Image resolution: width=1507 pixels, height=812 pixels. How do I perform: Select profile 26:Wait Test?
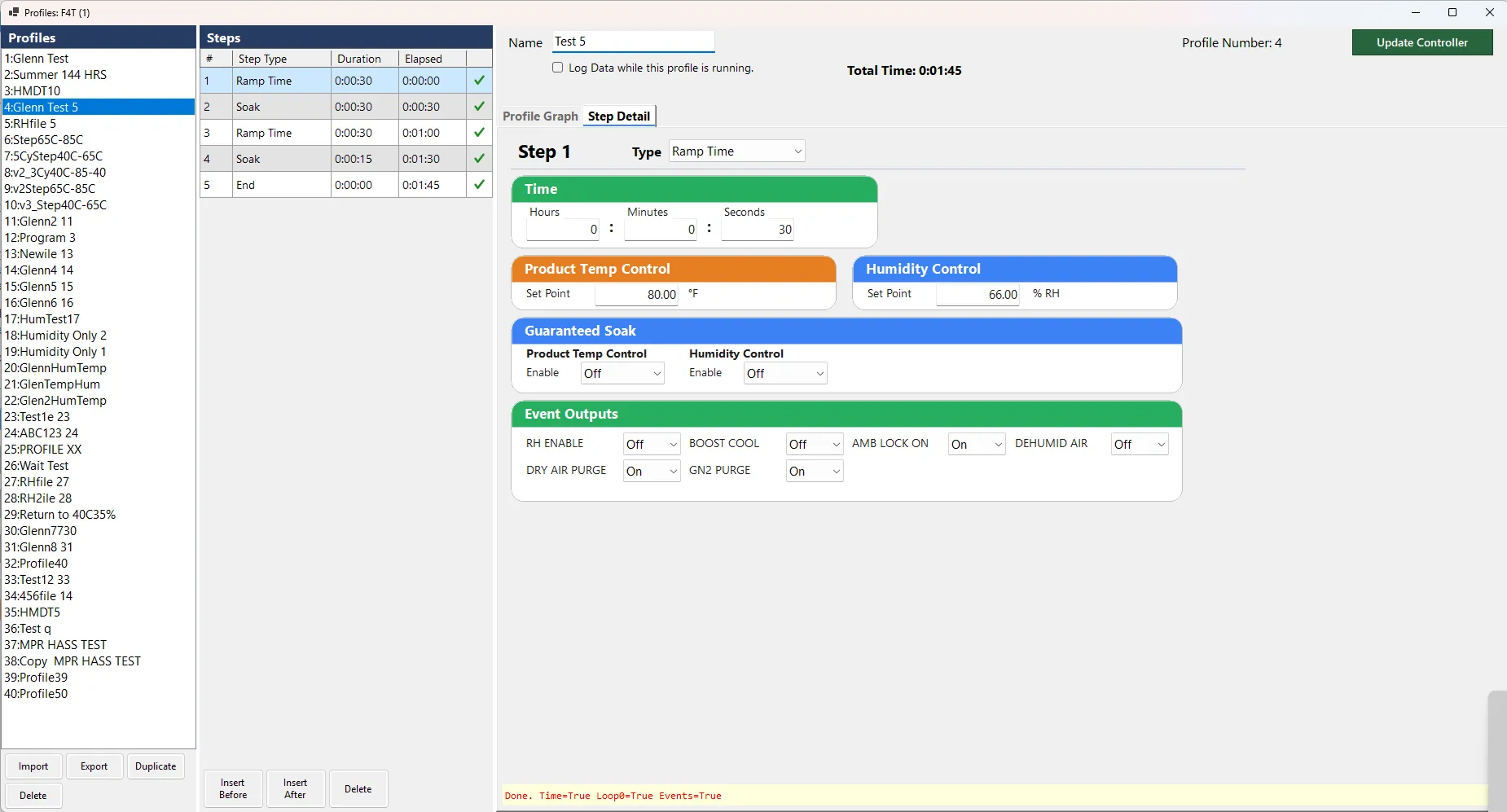[99, 465]
